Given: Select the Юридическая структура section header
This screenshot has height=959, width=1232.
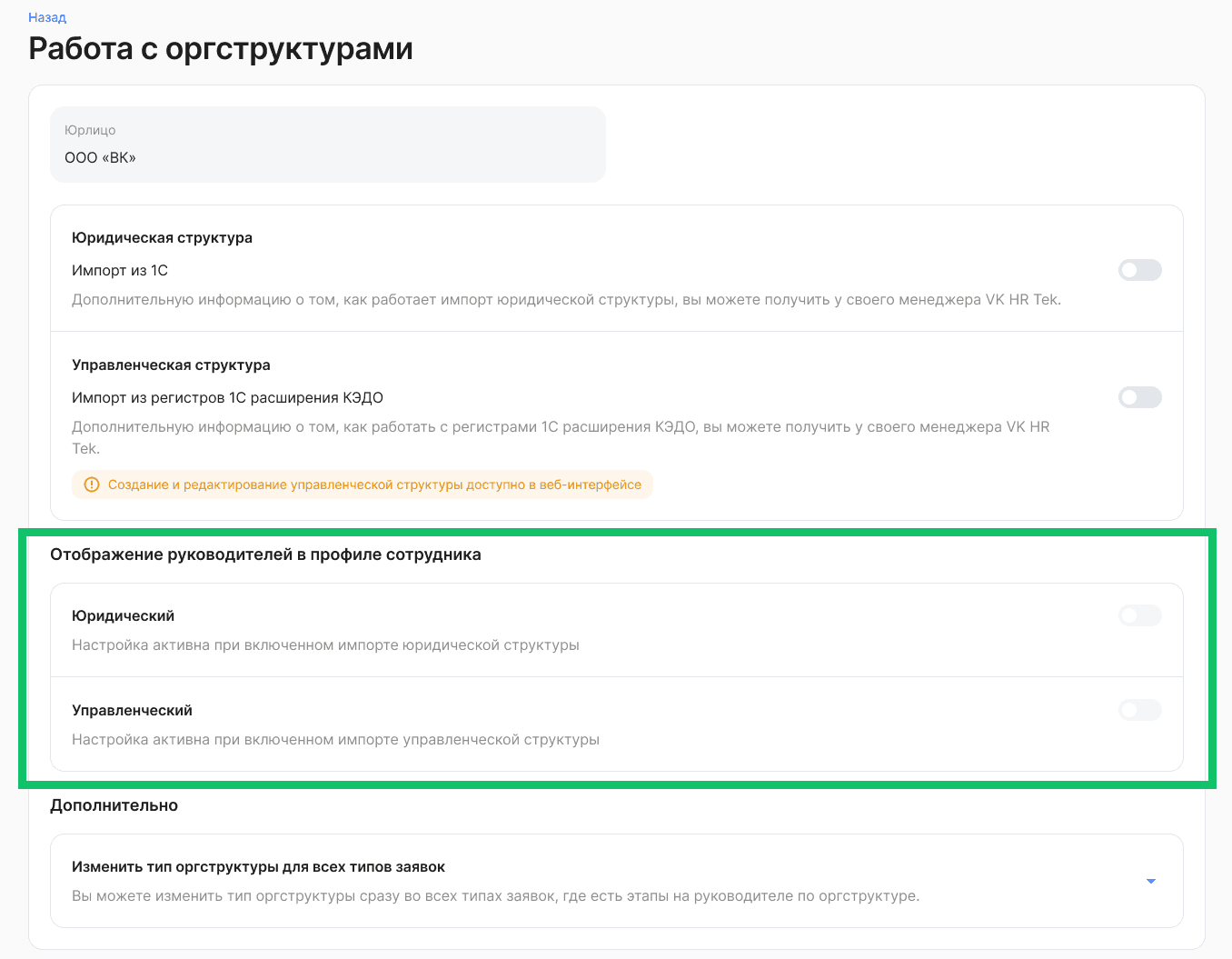Looking at the screenshot, I should click(x=163, y=237).
